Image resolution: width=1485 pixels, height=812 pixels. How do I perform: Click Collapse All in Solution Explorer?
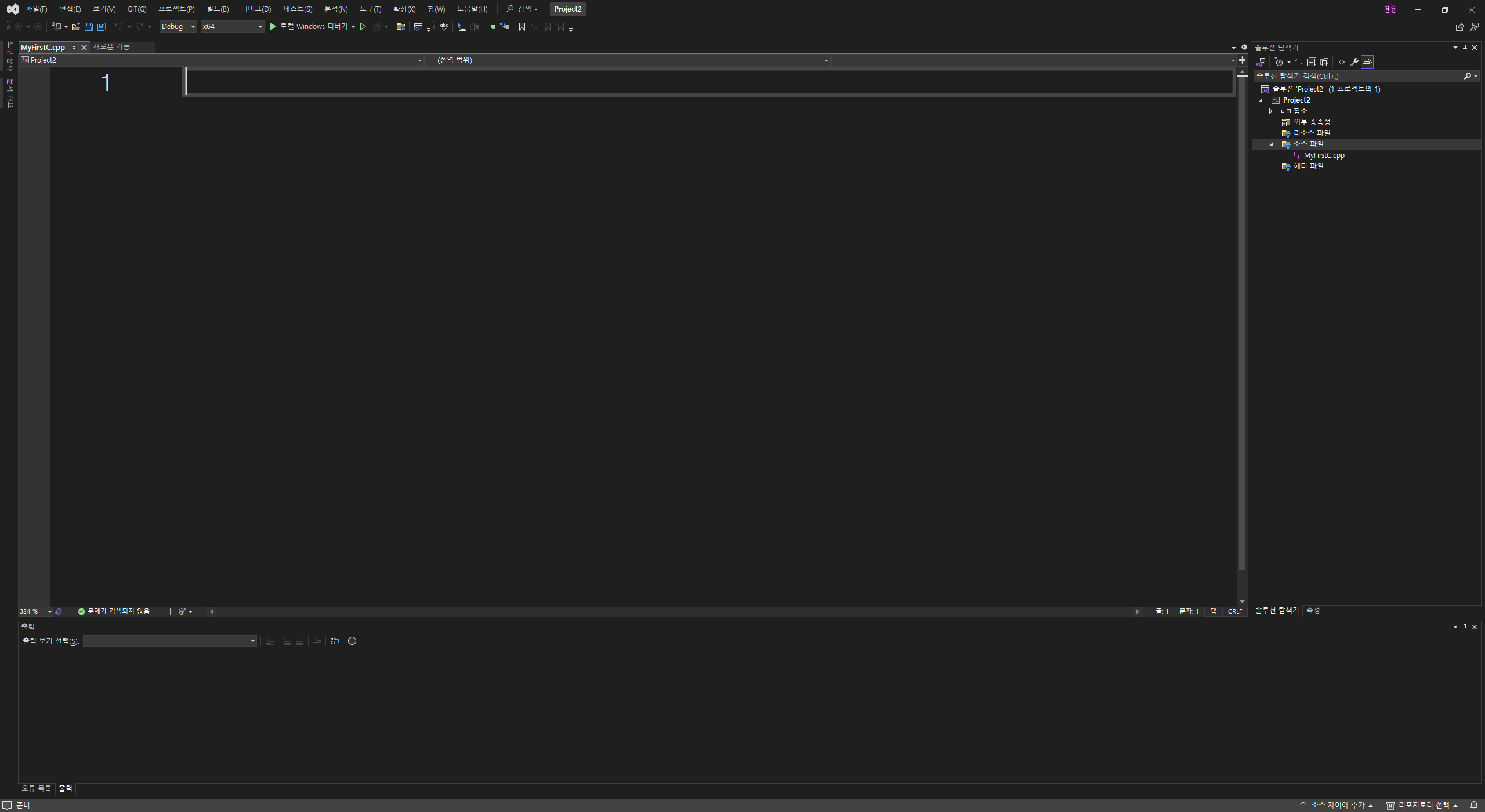[1312, 62]
